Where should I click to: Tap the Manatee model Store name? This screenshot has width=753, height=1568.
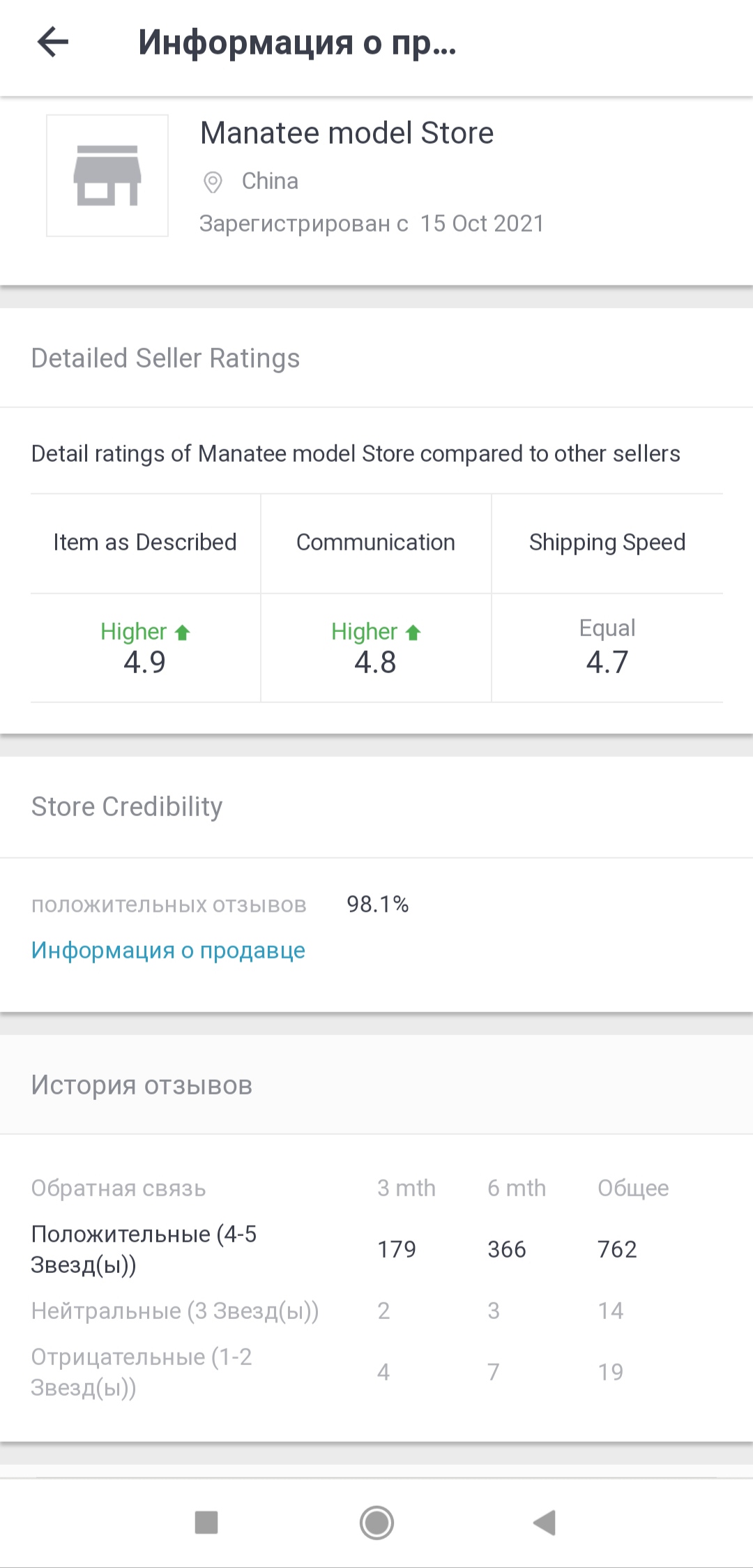point(347,133)
